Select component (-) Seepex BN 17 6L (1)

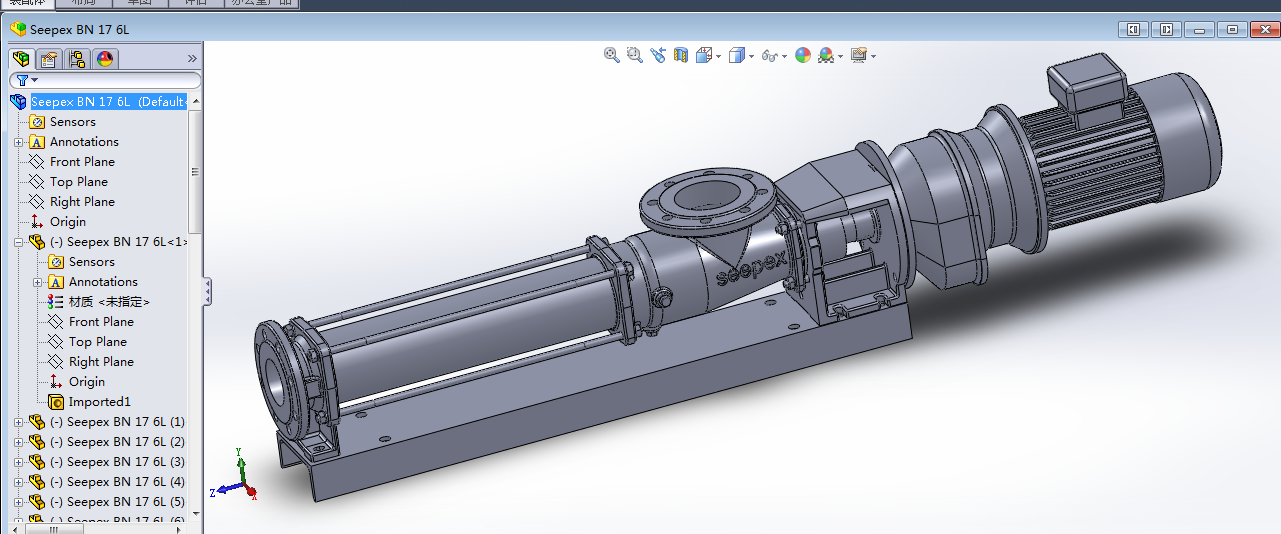tap(117, 422)
